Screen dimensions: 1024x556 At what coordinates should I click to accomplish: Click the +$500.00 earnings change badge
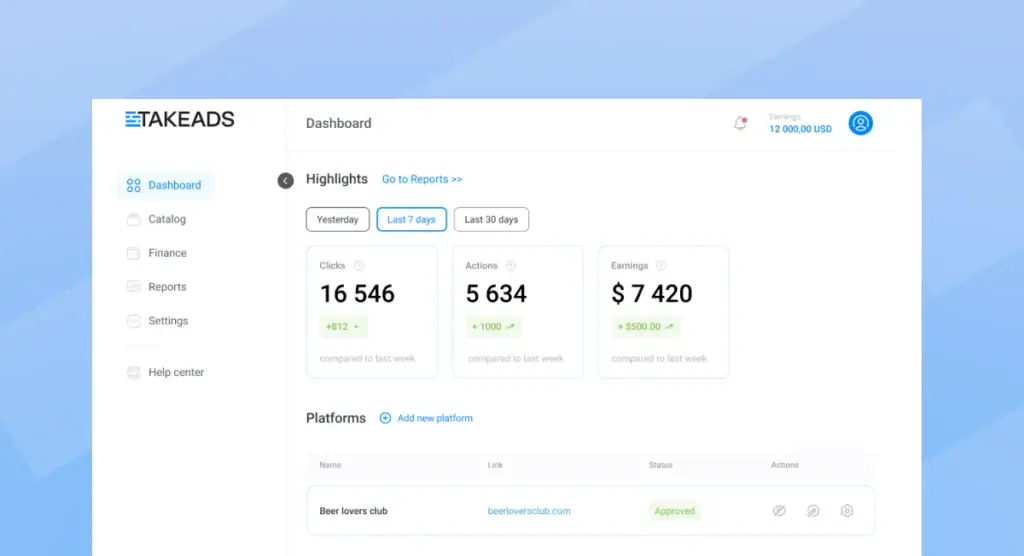click(x=645, y=327)
